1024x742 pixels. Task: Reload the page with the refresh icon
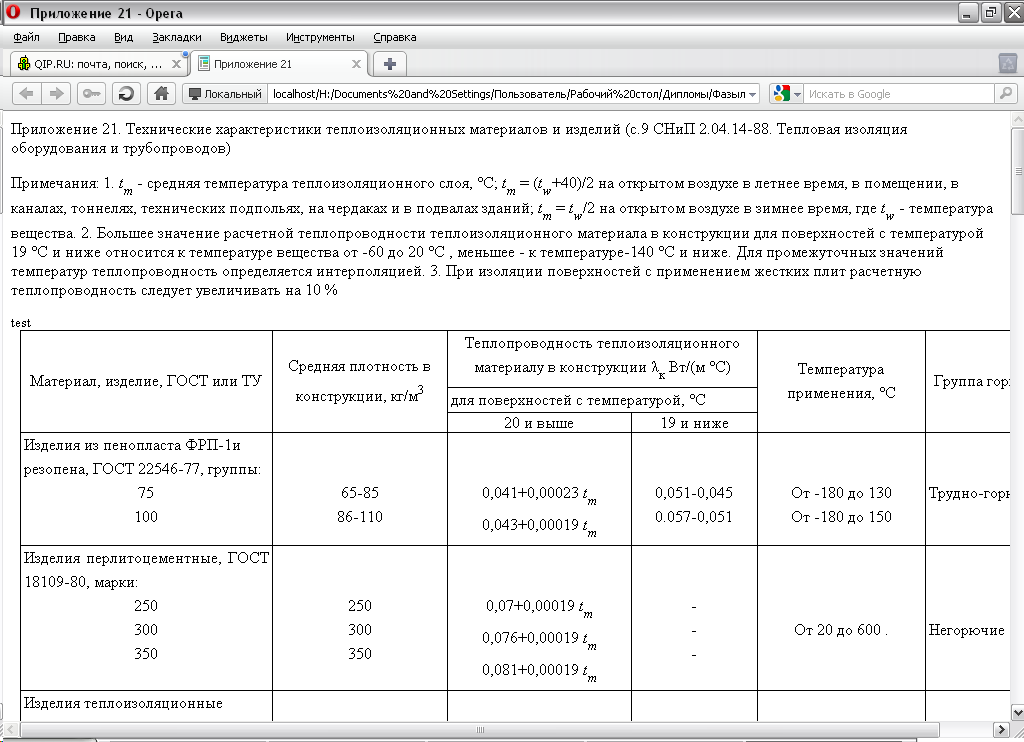[x=126, y=94]
